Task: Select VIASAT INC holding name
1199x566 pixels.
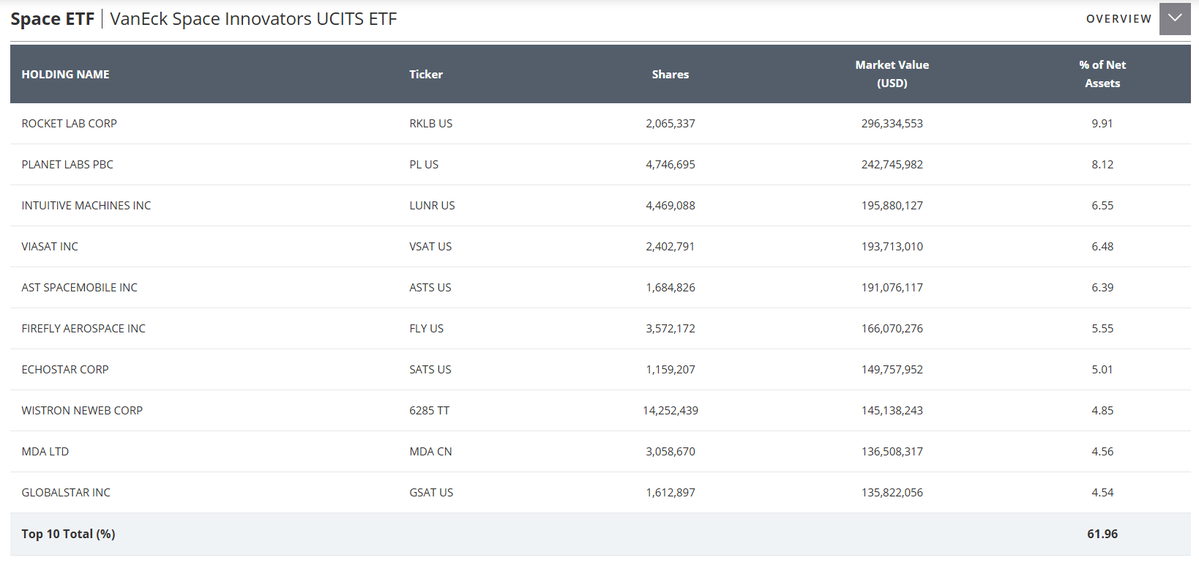Action: tap(50, 246)
